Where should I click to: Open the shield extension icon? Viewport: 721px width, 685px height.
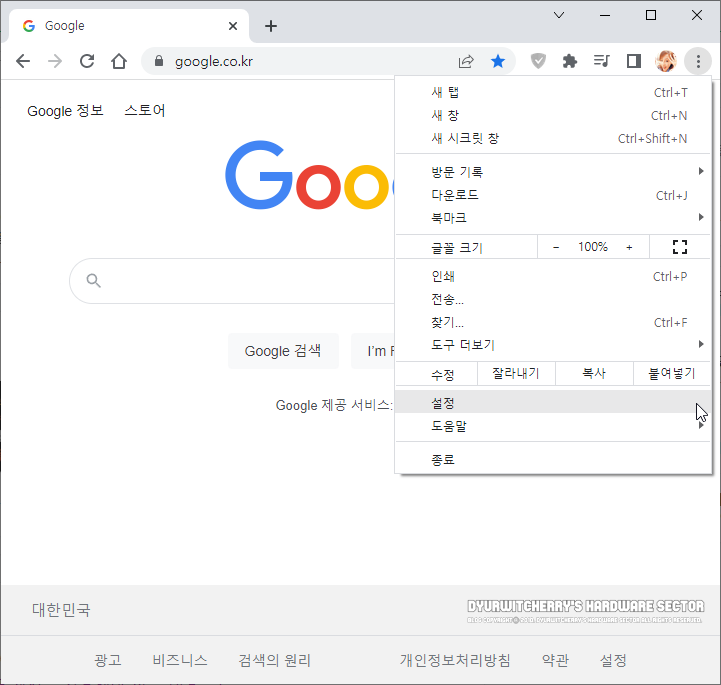[x=538, y=61]
